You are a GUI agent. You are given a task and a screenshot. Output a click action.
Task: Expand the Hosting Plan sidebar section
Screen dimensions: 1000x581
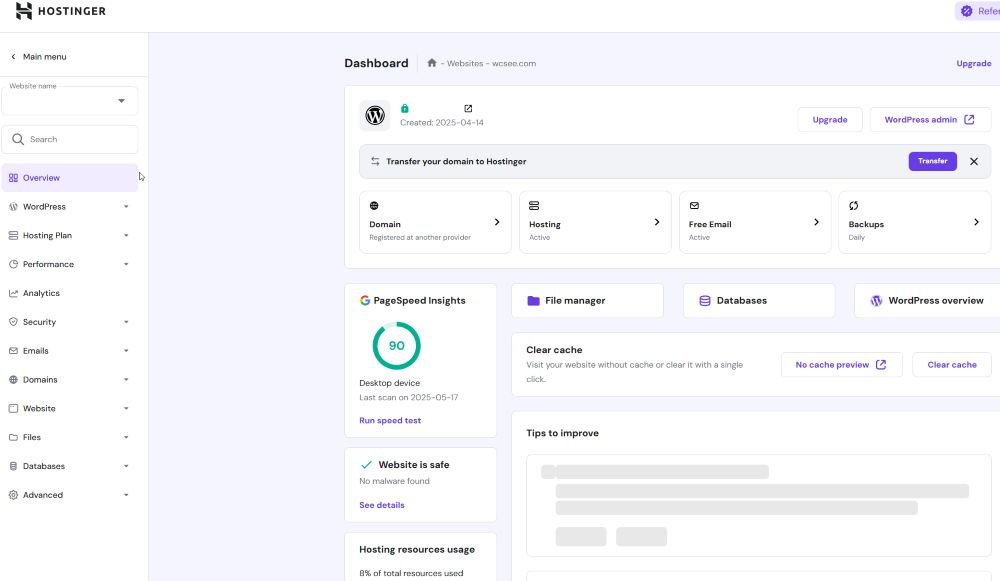[x=126, y=235]
